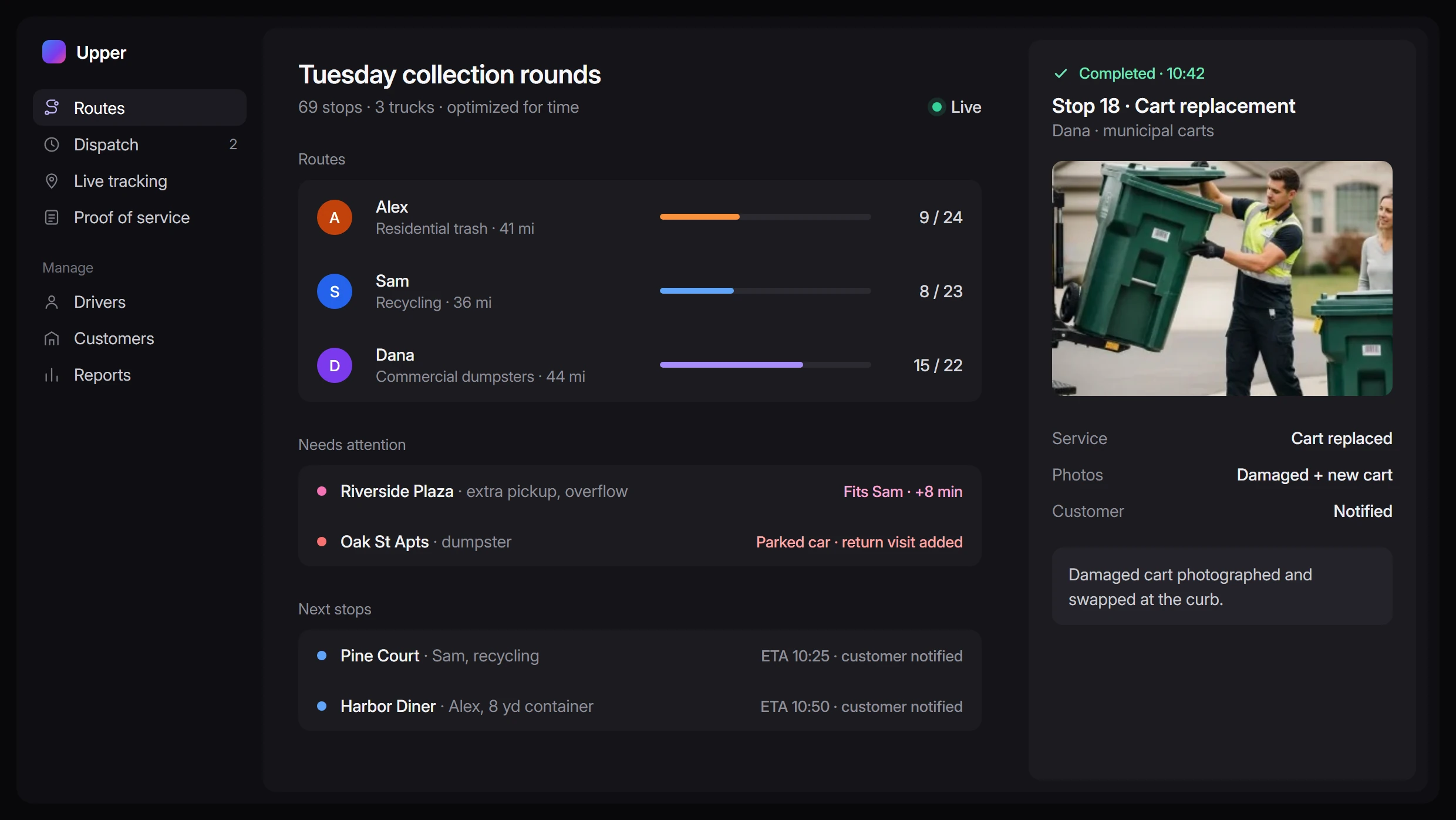Click Stop 18 · Cart replacement heading
This screenshot has height=820, width=1456.
[1173, 106]
